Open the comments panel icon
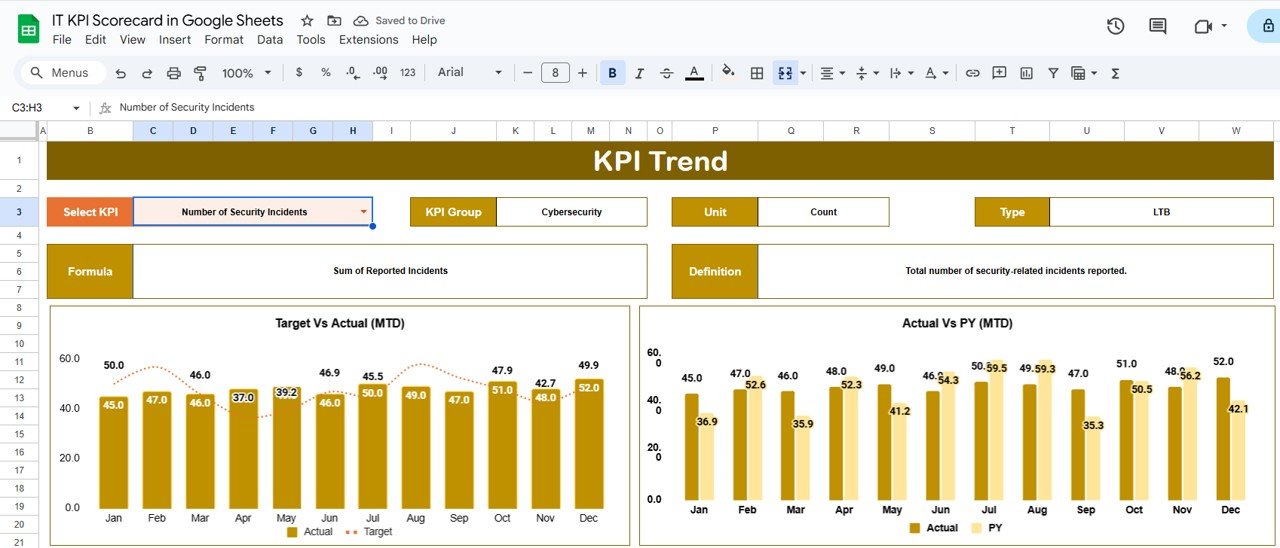The width and height of the screenshot is (1280, 548). click(x=1158, y=26)
